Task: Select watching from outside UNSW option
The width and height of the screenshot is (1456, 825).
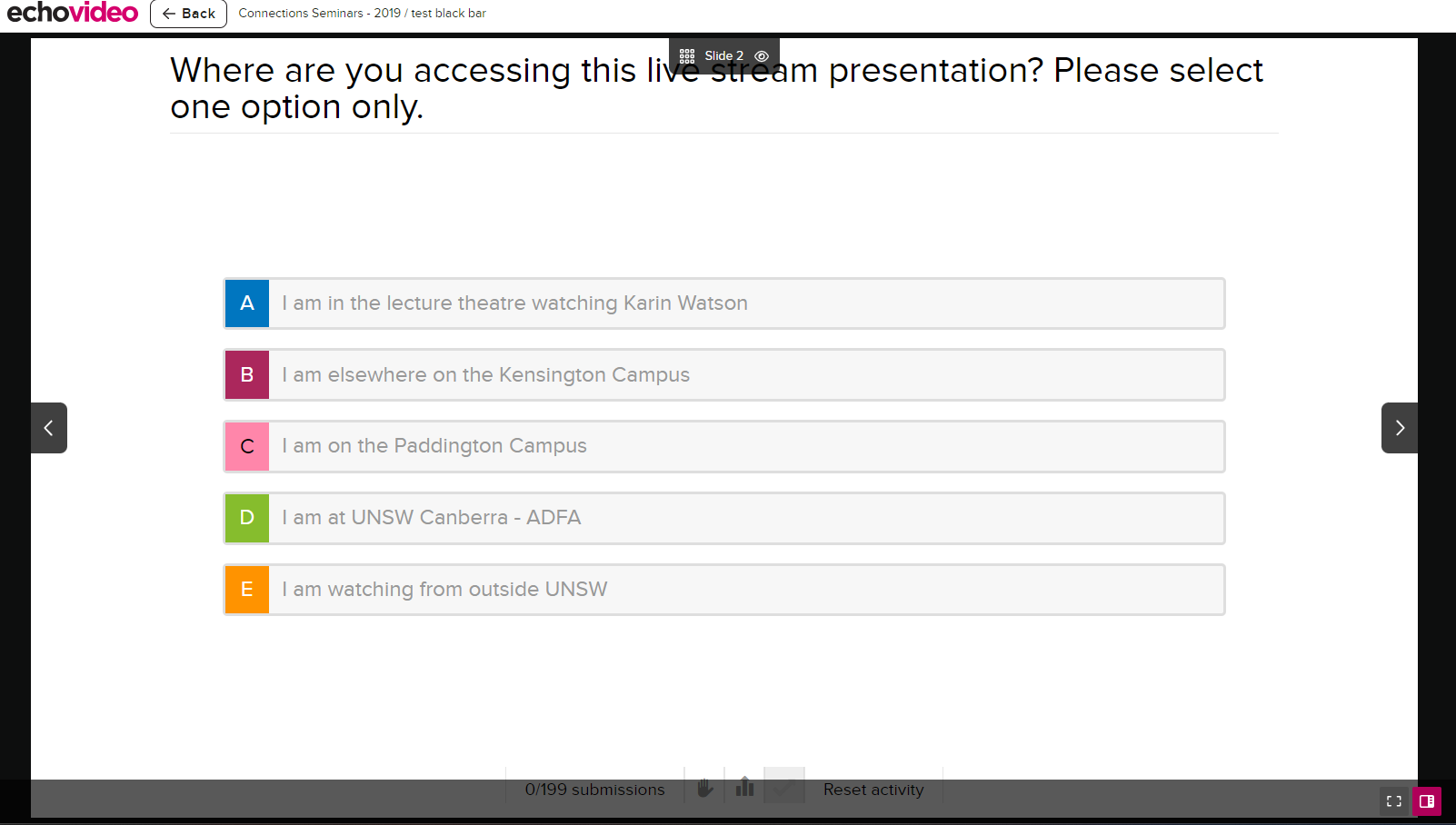Action: pyautogui.click(x=723, y=590)
